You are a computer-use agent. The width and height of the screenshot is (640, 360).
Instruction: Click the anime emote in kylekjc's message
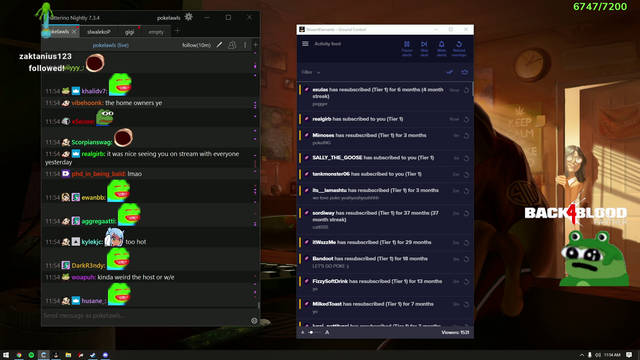tap(114, 238)
